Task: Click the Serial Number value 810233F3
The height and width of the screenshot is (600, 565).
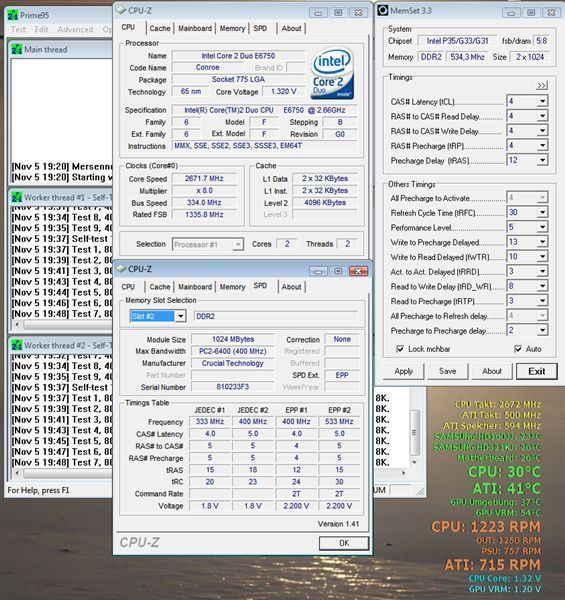Action: tap(233, 387)
